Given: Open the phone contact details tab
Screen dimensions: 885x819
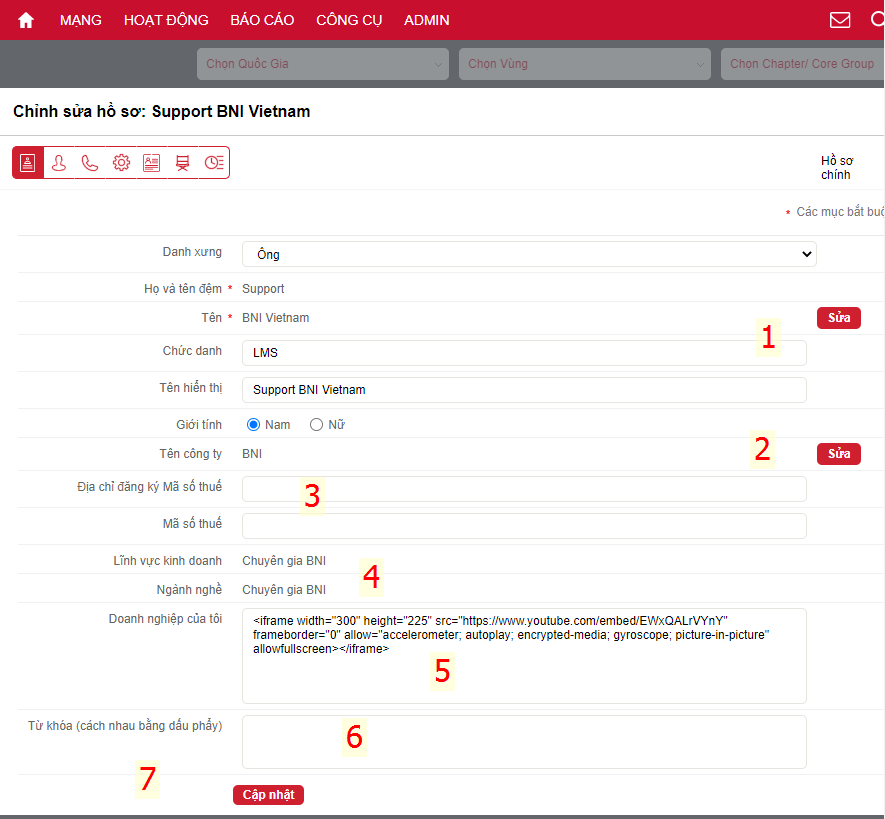Looking at the screenshot, I should (90, 163).
